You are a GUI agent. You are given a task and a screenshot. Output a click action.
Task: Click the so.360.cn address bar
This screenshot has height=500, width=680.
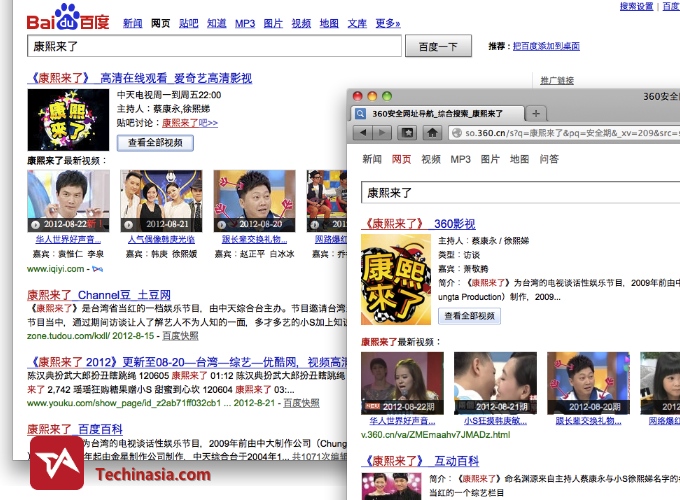[564, 133]
